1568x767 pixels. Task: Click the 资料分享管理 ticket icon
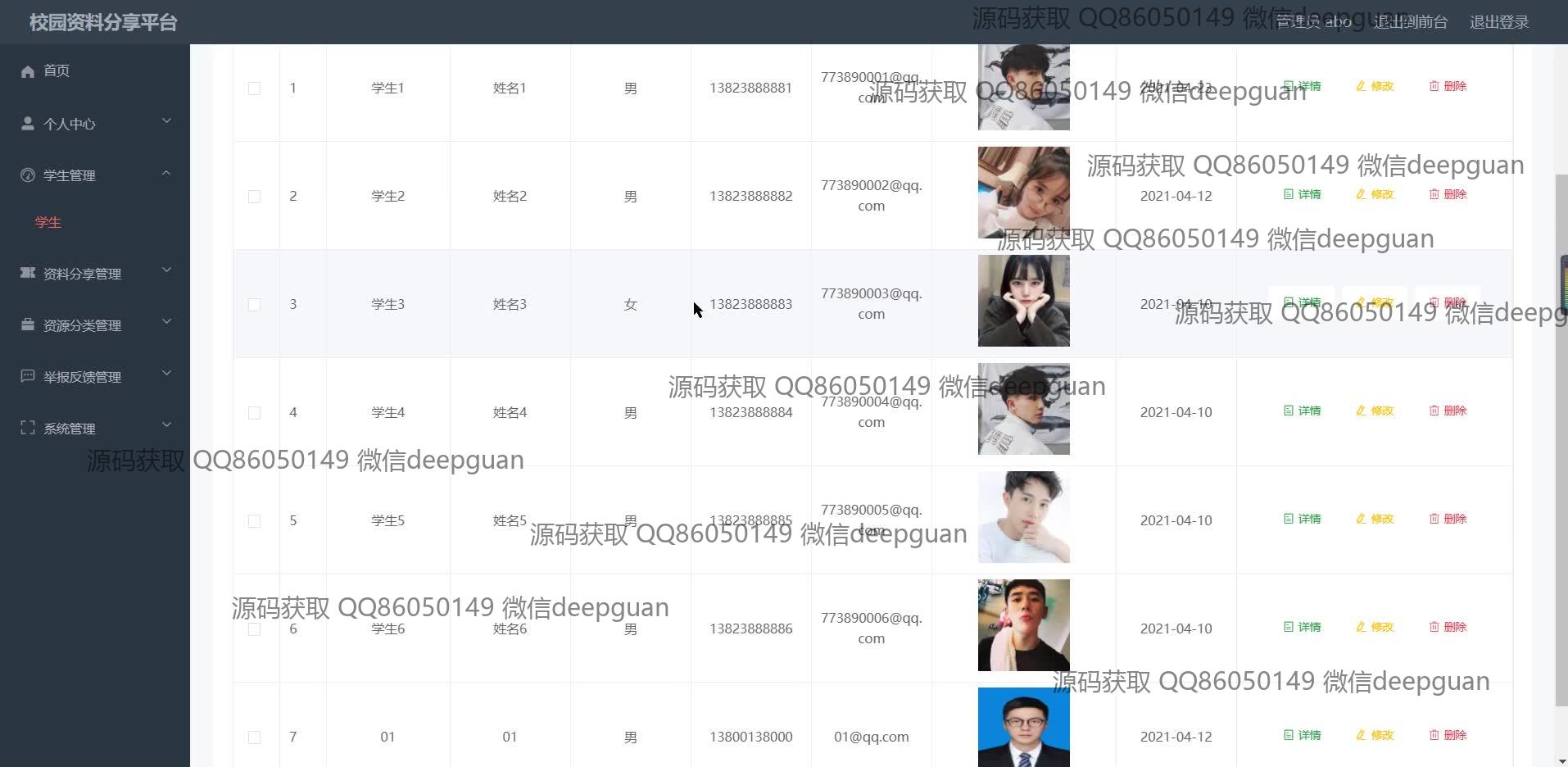click(x=28, y=273)
